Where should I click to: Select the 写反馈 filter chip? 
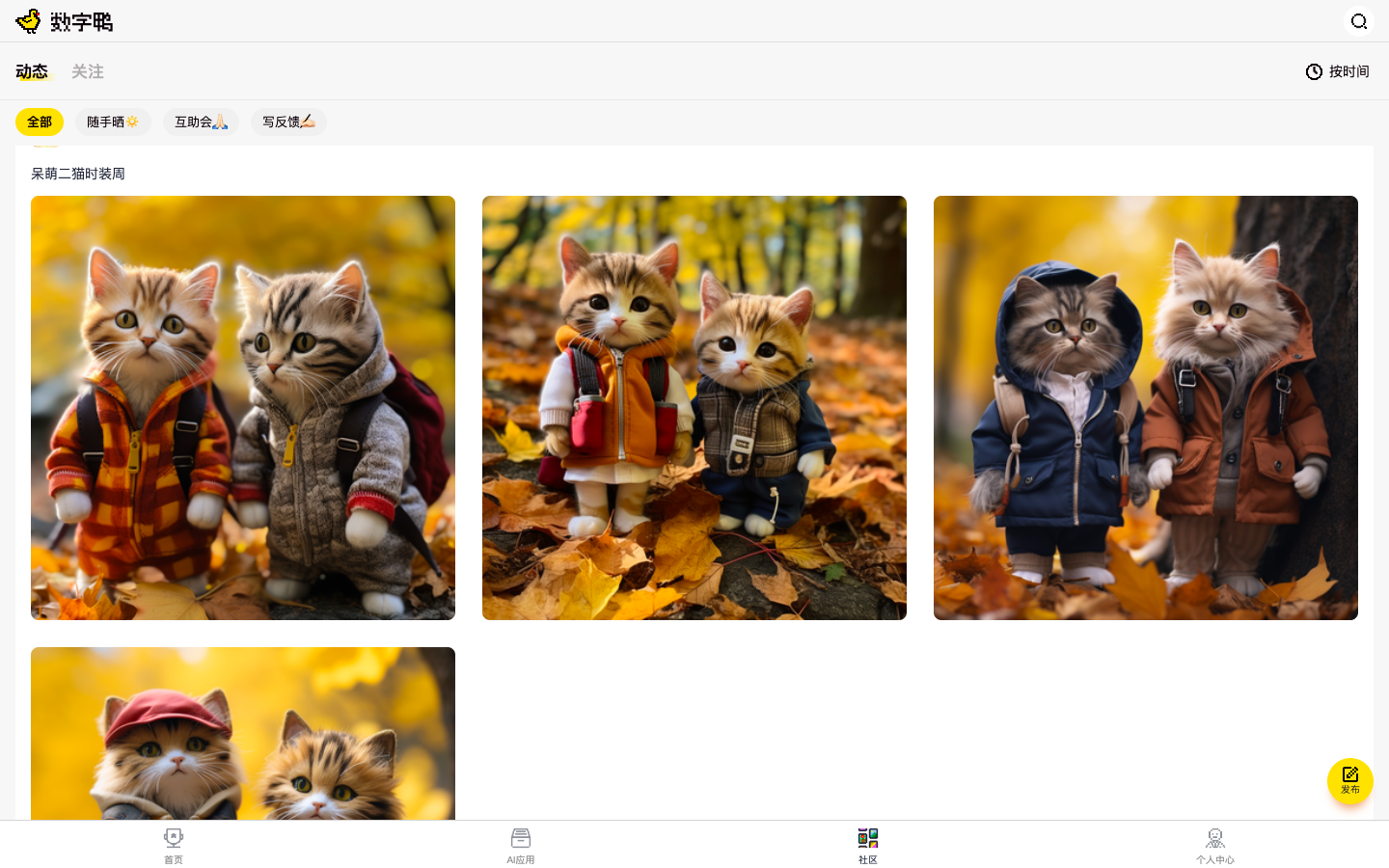click(288, 122)
